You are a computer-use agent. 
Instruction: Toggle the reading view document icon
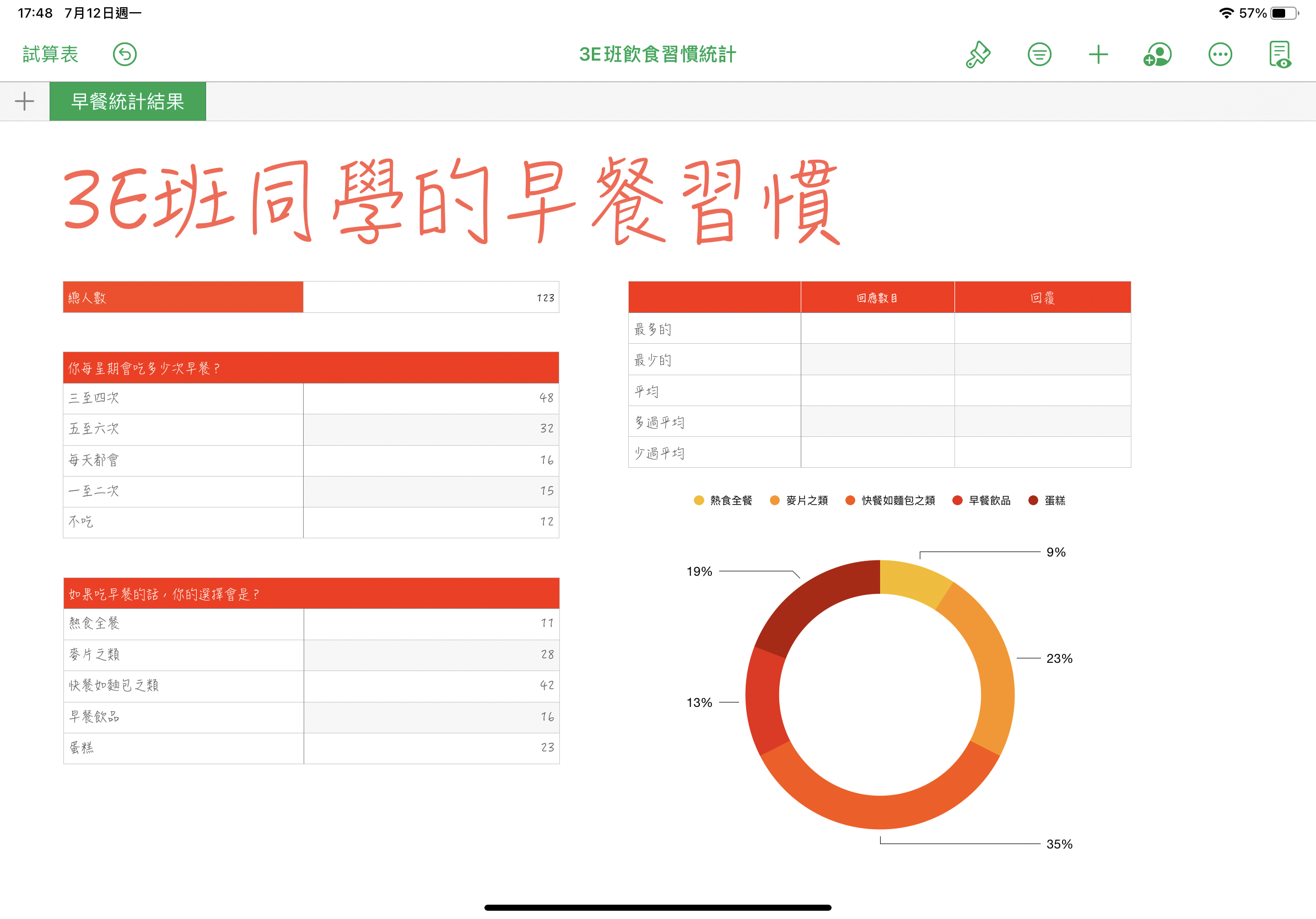click(1280, 55)
